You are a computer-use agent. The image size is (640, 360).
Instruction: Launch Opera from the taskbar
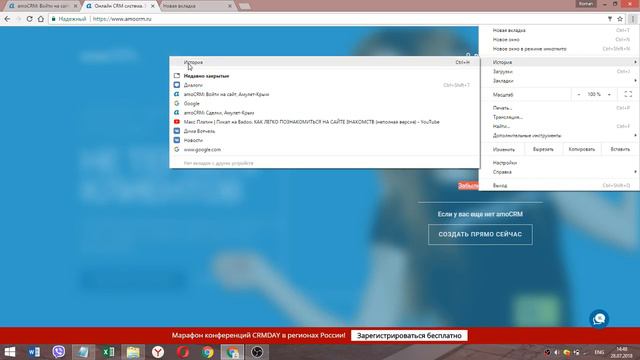pyautogui.click(x=183, y=352)
